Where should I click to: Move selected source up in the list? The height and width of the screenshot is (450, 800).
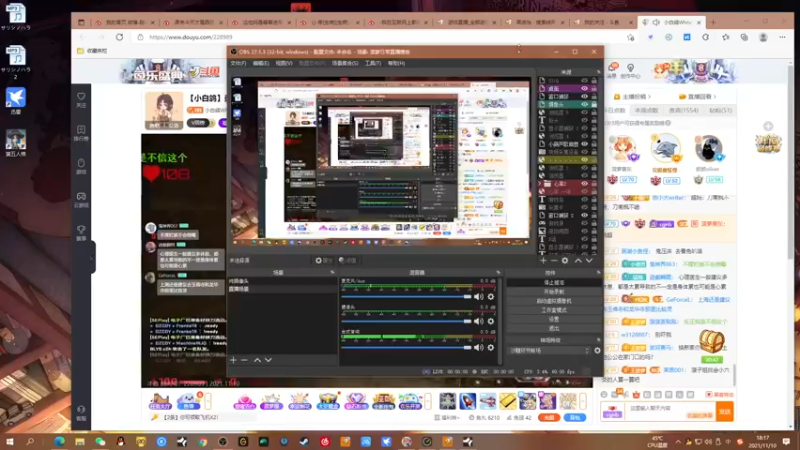578,260
